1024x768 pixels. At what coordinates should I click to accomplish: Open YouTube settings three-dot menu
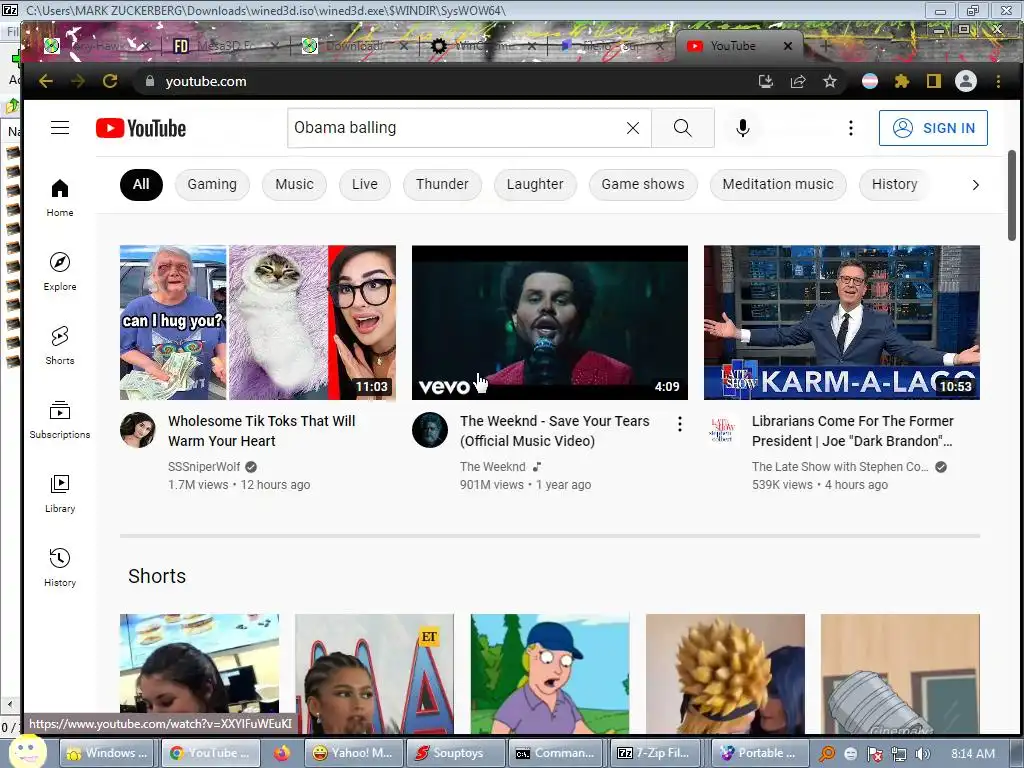tap(850, 128)
